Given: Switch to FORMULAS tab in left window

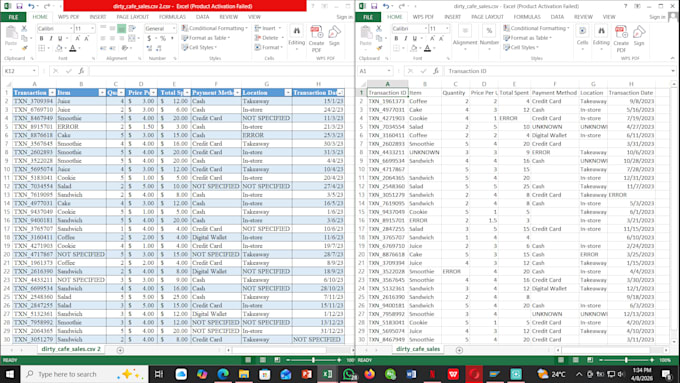Looking at the screenshot, I should pyautogui.click(x=172, y=17).
